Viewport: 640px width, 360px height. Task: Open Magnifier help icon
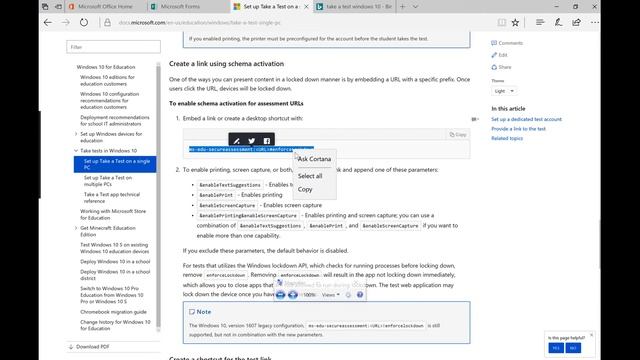[x=360, y=295]
